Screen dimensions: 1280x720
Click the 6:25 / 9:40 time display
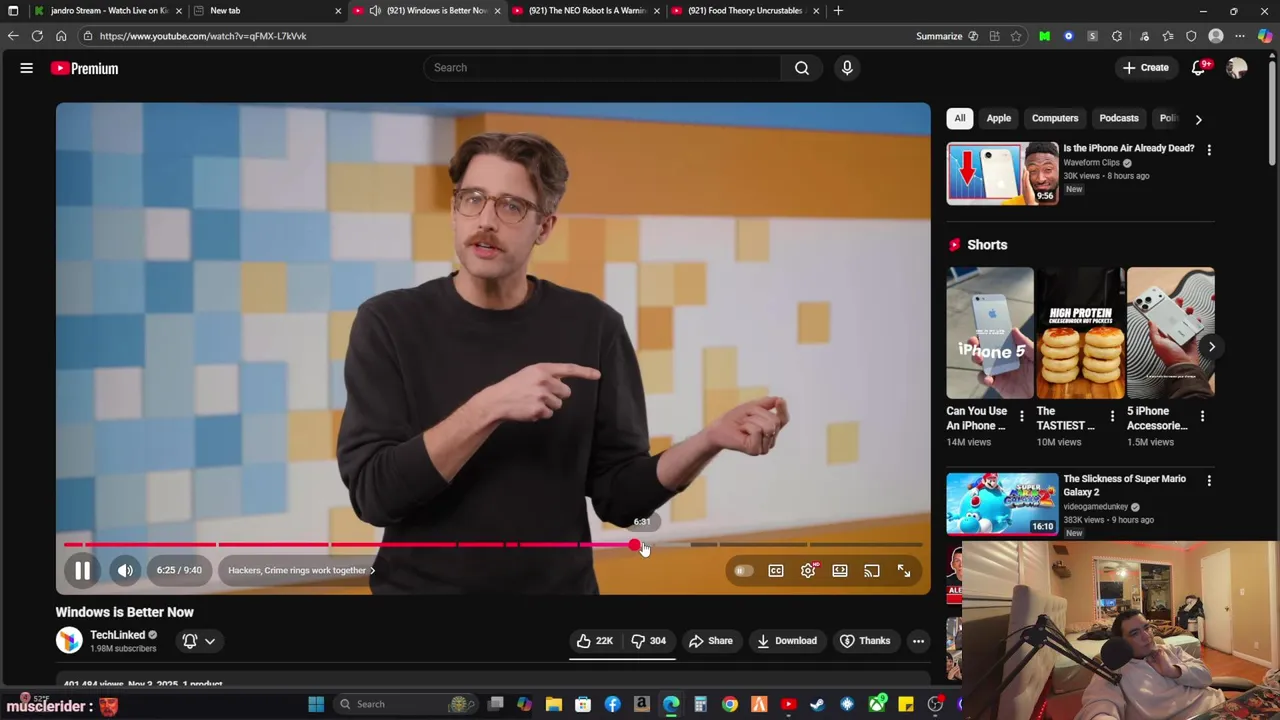click(x=179, y=570)
